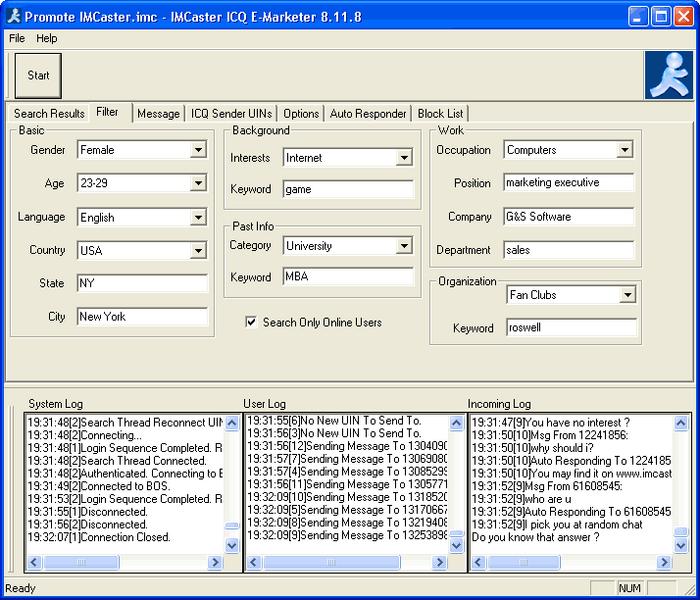Click the IMCaster running man logo
Image resolution: width=700 pixels, height=600 pixels.
pos(668,75)
